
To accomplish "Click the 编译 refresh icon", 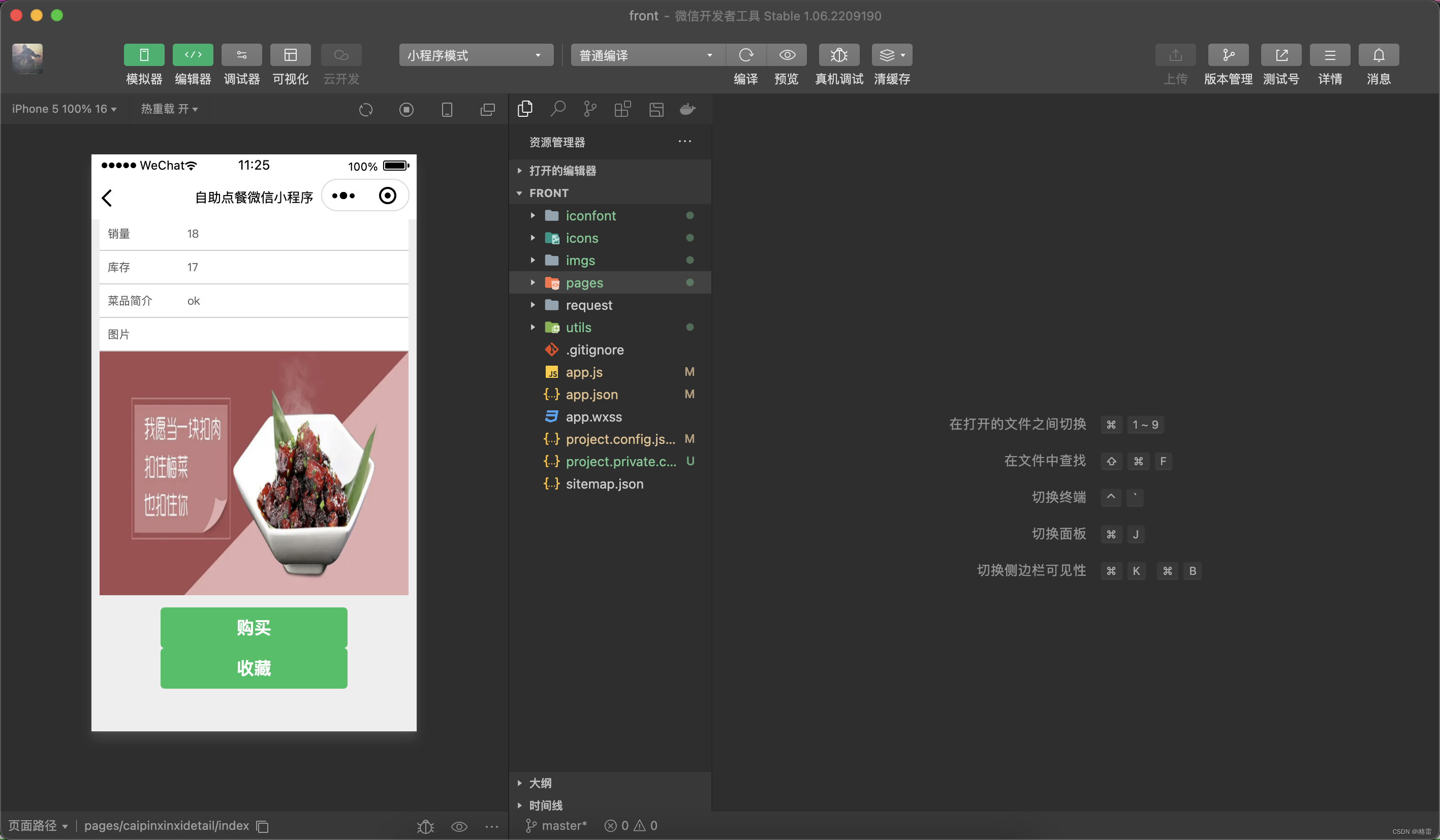I will click(x=746, y=55).
